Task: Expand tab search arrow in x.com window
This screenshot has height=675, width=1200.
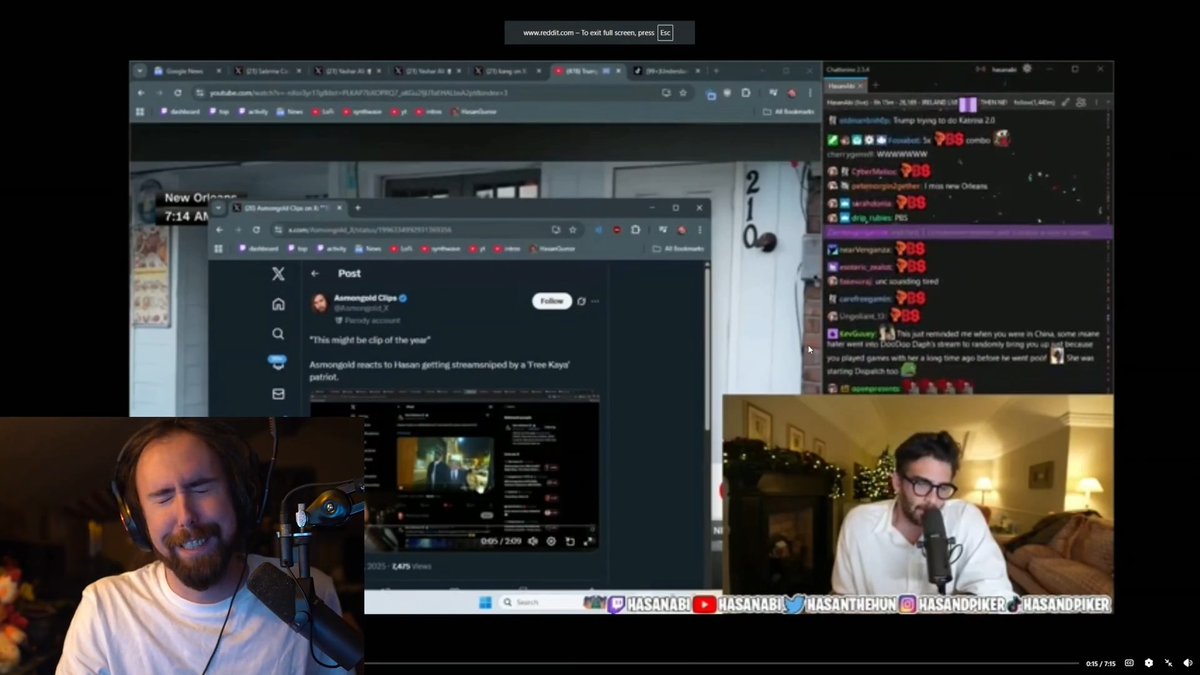Action: 220,208
